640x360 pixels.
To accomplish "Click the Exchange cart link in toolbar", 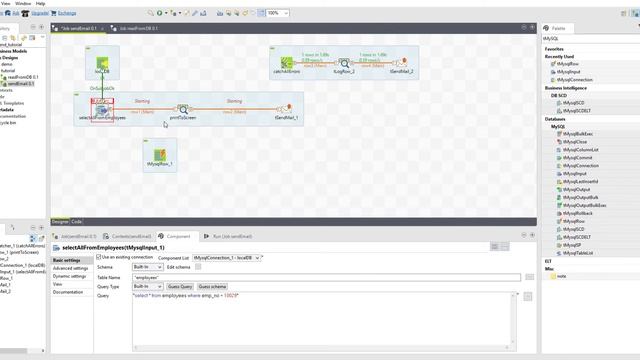I will (x=63, y=13).
